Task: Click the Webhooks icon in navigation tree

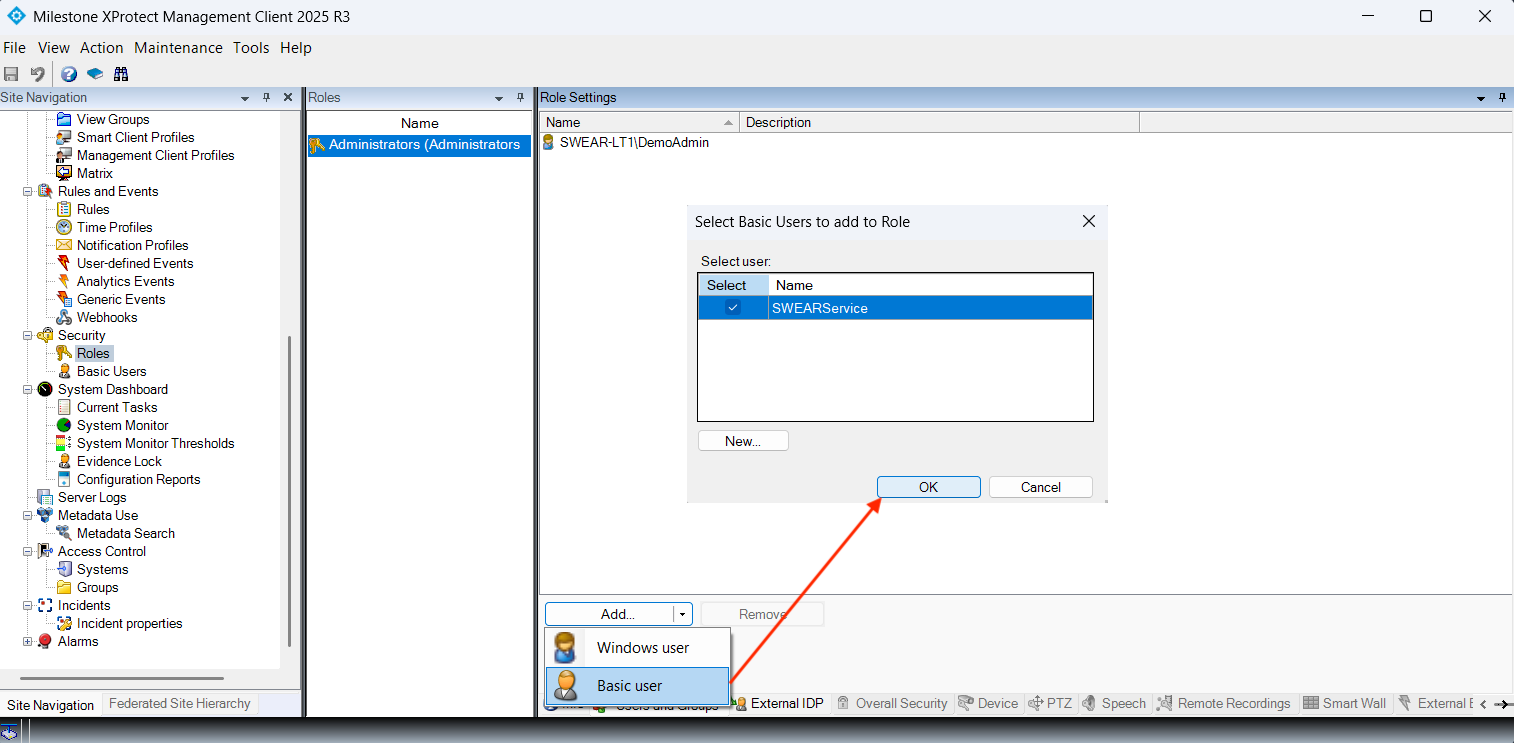Action: 64,317
